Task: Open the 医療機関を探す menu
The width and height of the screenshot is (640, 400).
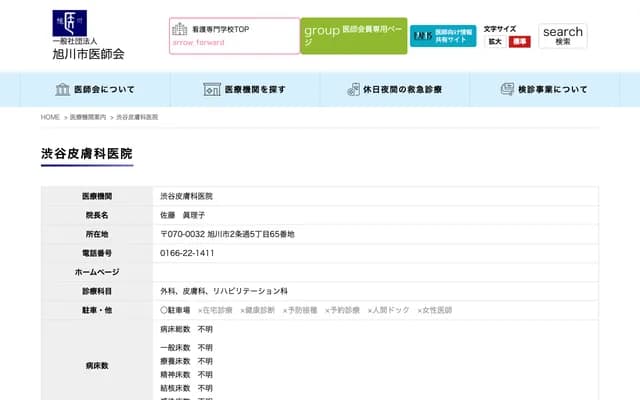Action: (255, 89)
